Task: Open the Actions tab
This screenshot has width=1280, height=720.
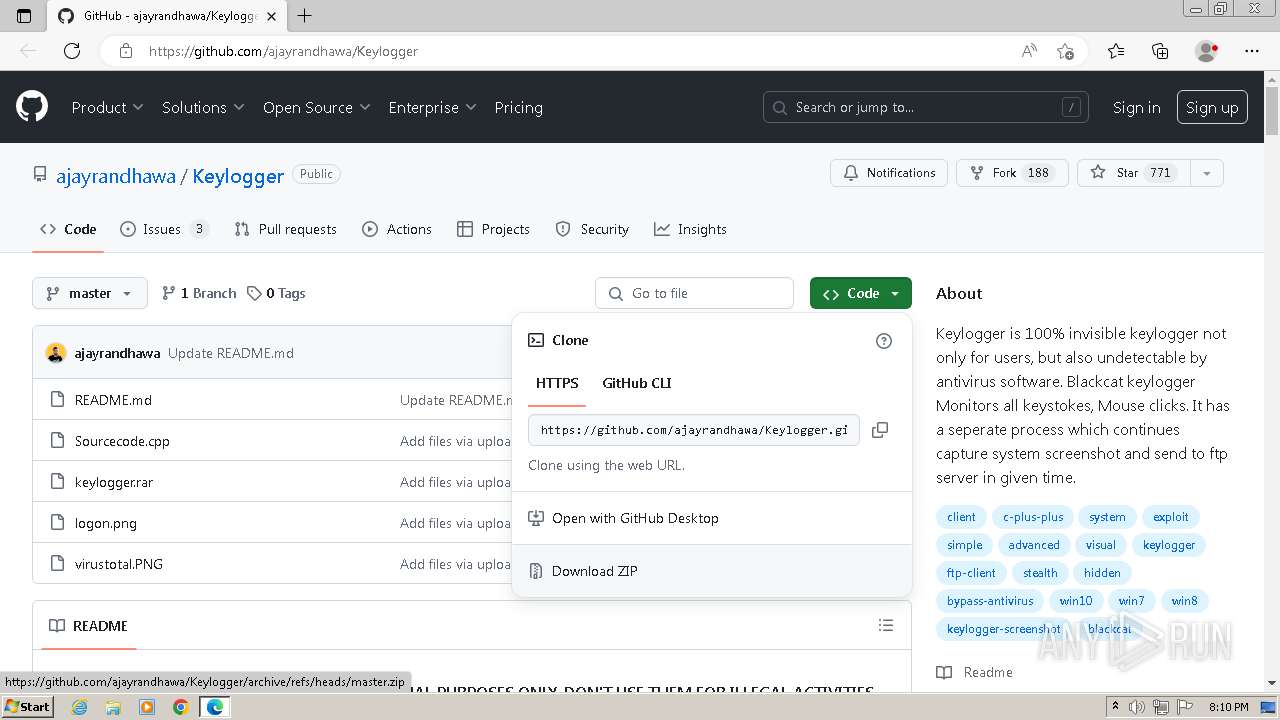Action: (x=397, y=229)
